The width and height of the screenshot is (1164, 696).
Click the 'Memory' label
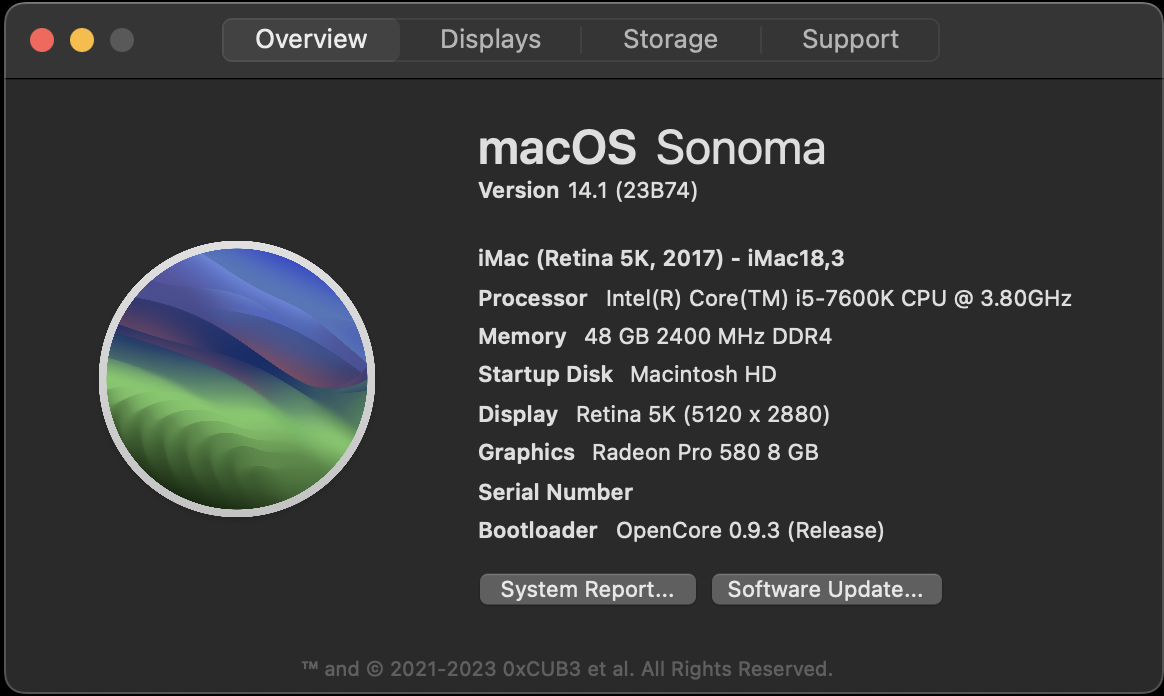click(x=522, y=337)
